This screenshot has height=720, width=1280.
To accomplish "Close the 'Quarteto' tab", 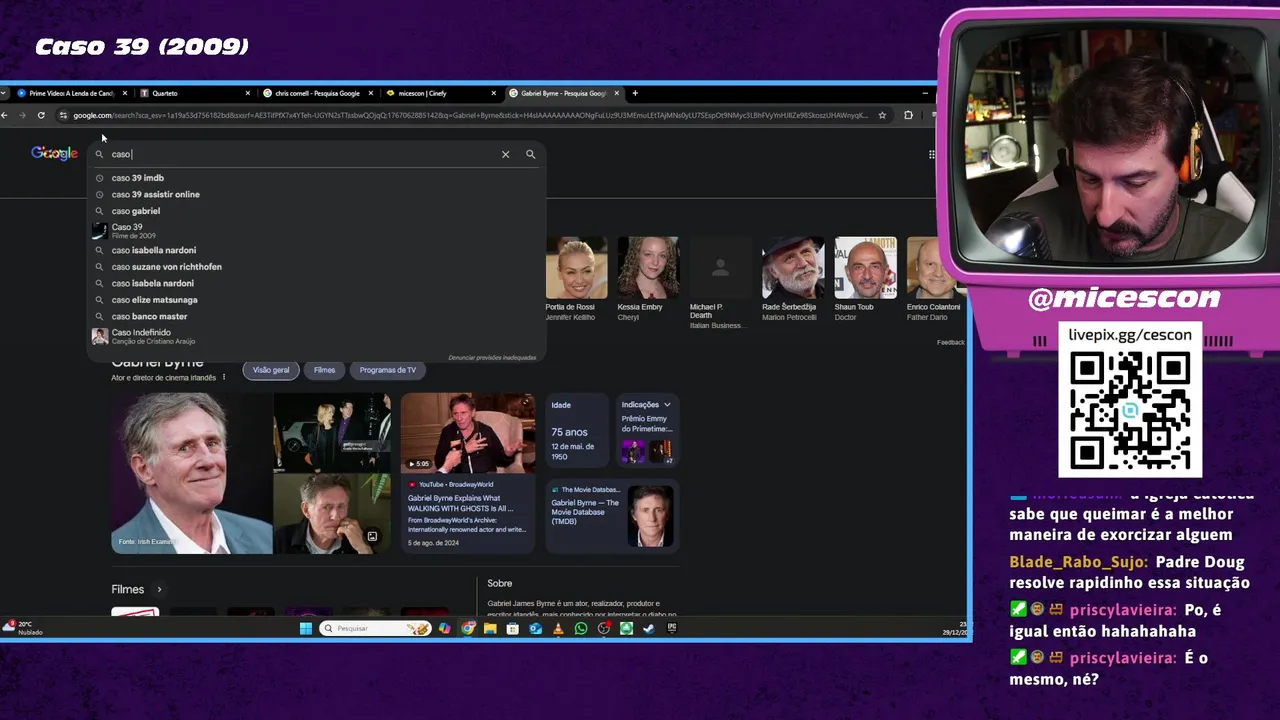I will (x=248, y=93).
